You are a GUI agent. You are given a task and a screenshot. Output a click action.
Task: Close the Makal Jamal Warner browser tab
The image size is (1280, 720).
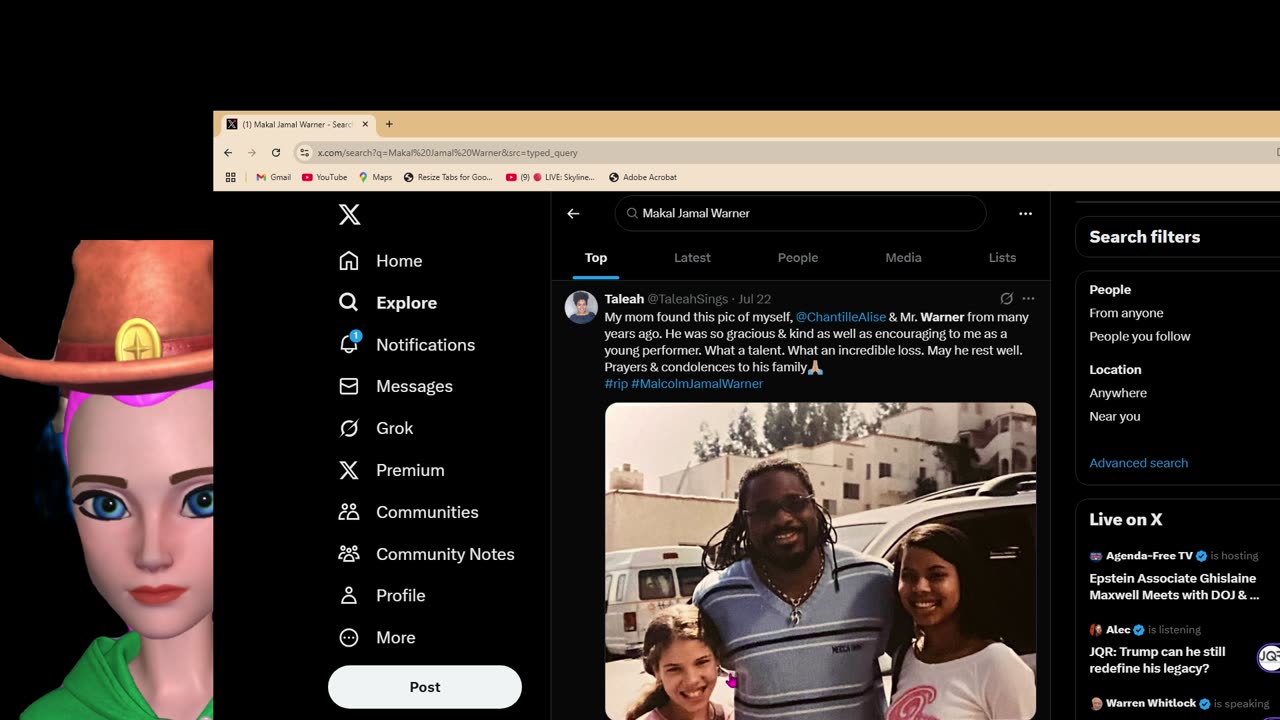pos(365,124)
